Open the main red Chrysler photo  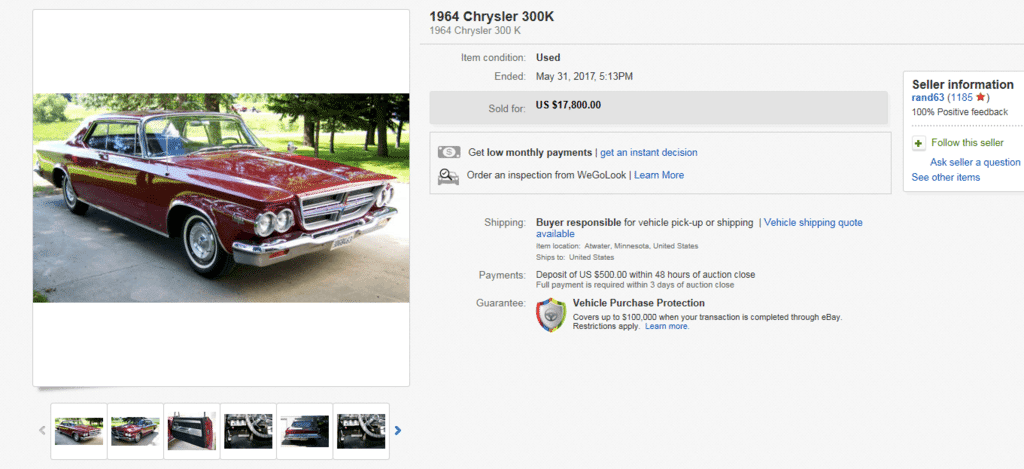(221, 197)
